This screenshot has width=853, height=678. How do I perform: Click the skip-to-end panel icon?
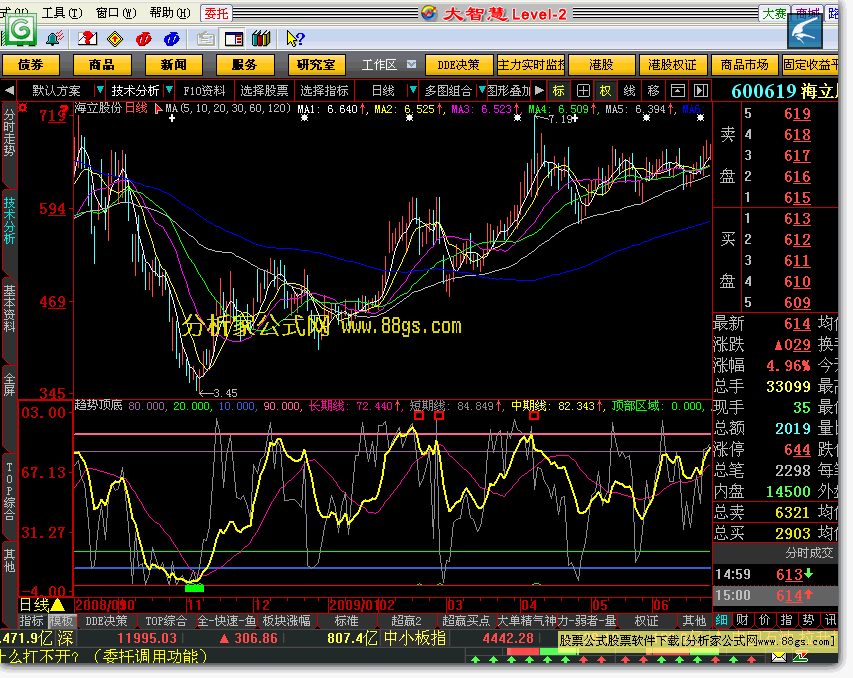pyautogui.click(x=701, y=91)
